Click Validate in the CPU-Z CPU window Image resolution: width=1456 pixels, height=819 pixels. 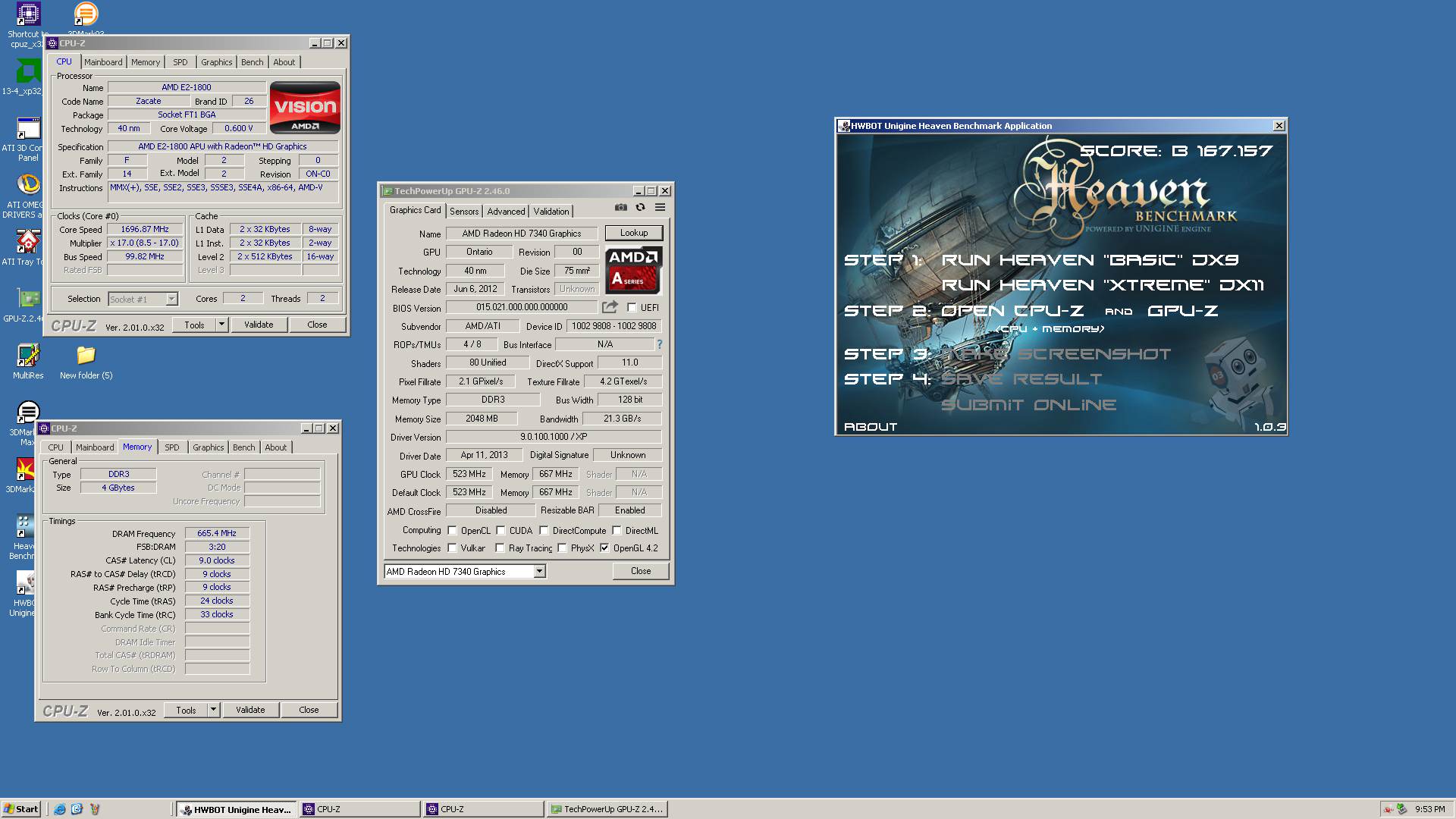259,325
